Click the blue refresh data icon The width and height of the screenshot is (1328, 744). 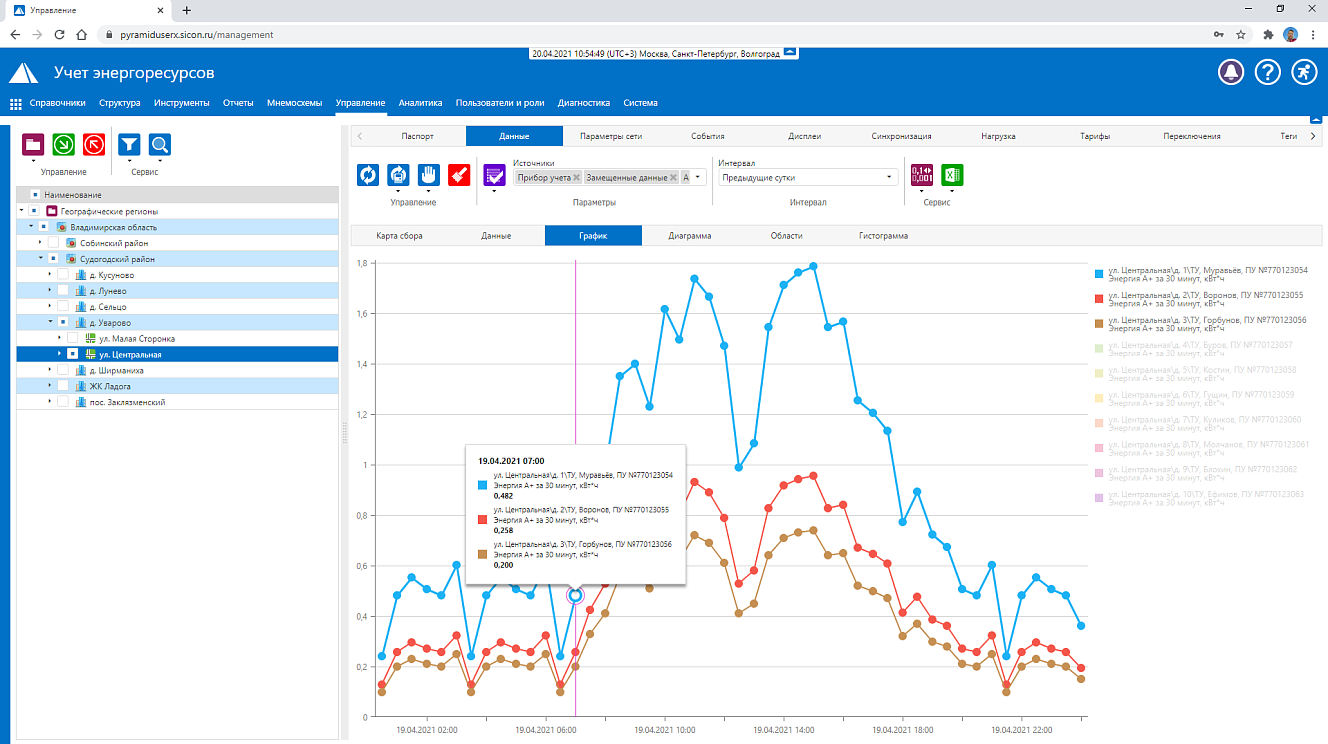(369, 175)
